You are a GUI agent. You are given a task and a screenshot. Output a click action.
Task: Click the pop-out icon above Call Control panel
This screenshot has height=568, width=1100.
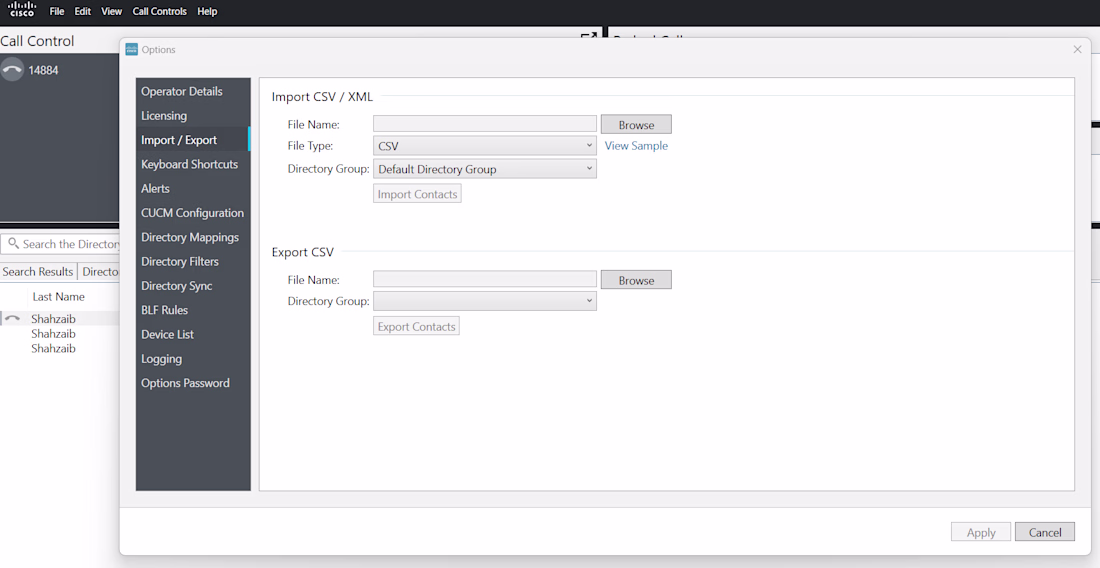589,36
